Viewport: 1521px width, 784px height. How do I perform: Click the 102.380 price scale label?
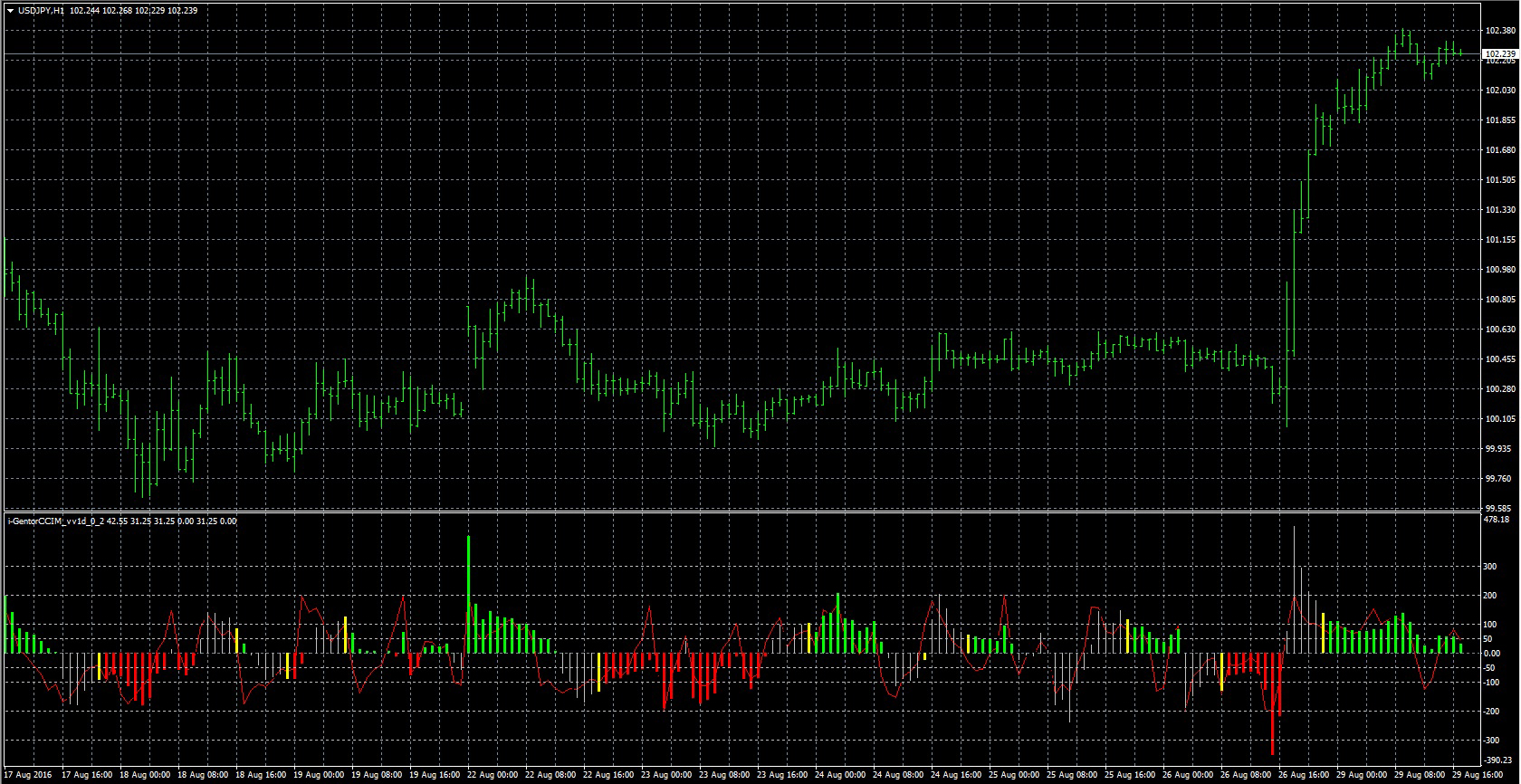pyautogui.click(x=1500, y=31)
